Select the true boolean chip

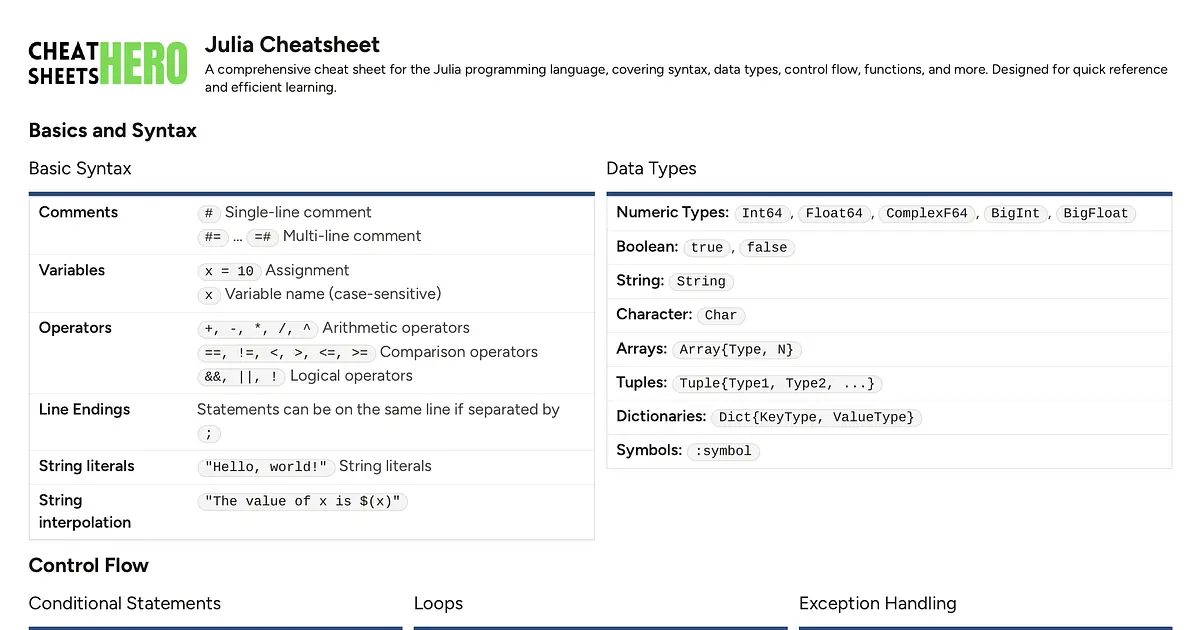[x=706, y=247]
